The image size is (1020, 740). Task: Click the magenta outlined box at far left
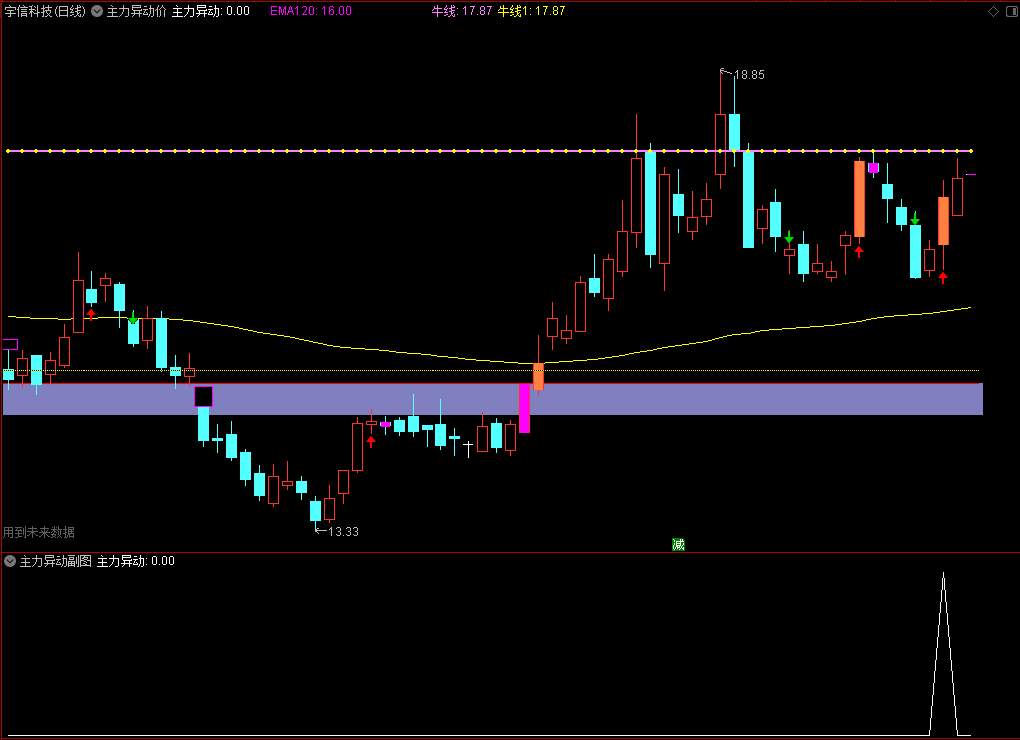pos(10,345)
